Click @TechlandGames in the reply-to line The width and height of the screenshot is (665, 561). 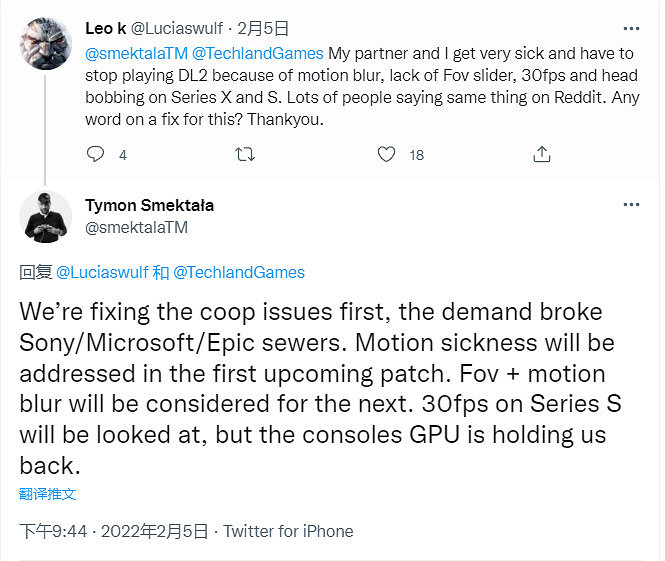click(239, 272)
